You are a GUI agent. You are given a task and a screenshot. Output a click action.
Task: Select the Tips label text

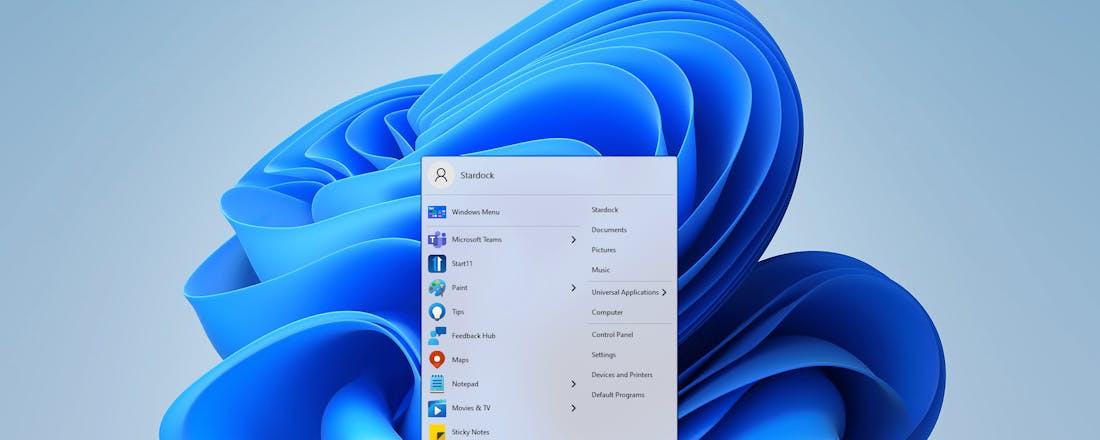pyautogui.click(x=458, y=312)
